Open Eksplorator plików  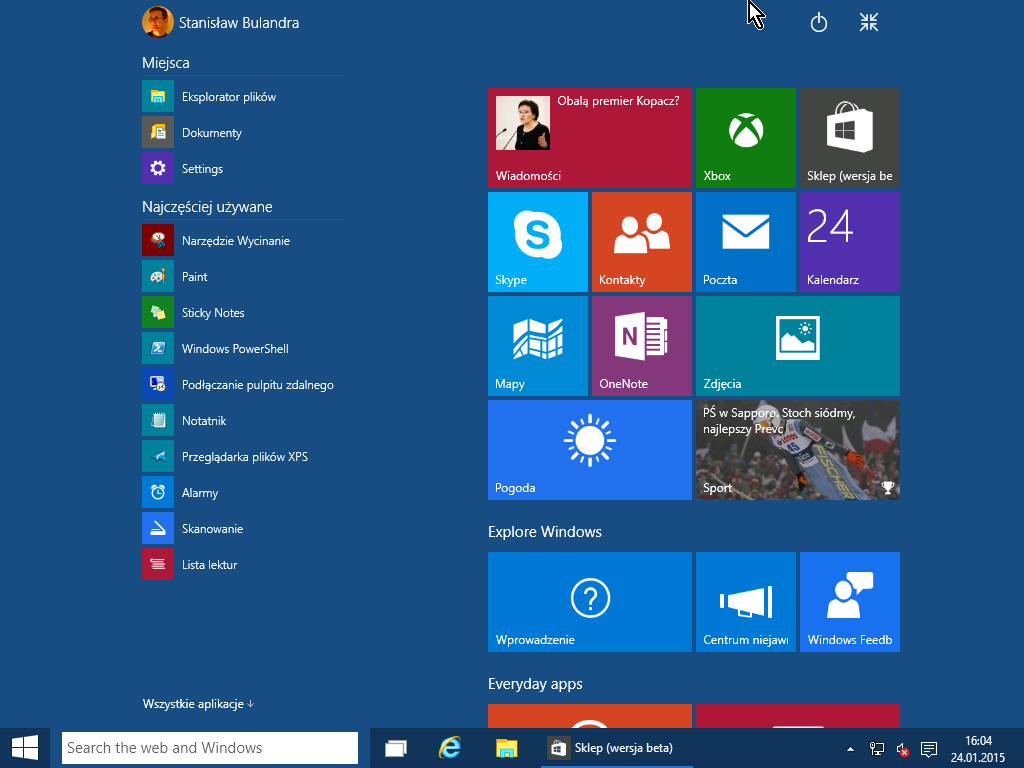pos(228,97)
